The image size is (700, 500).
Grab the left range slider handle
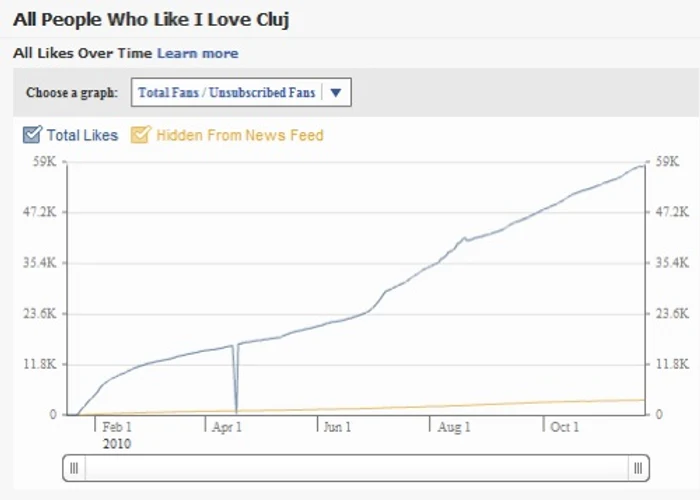point(74,468)
